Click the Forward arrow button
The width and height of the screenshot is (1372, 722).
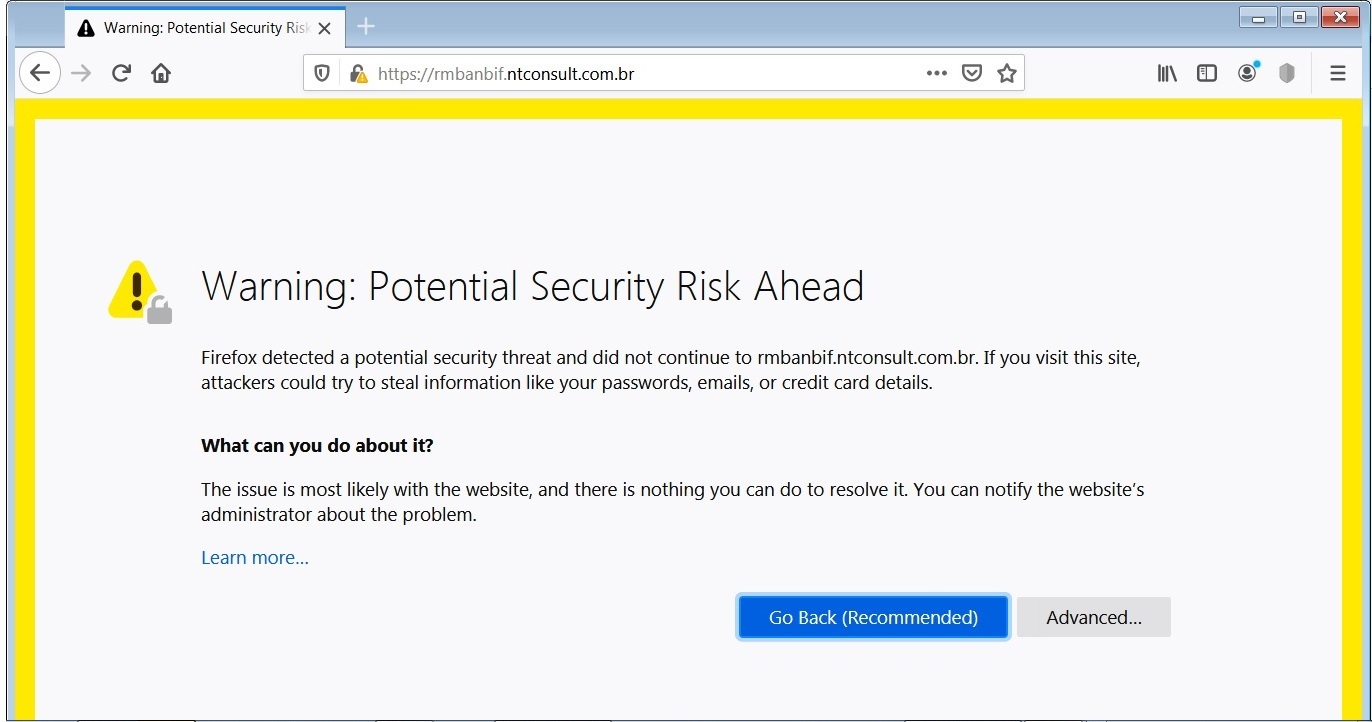click(82, 73)
